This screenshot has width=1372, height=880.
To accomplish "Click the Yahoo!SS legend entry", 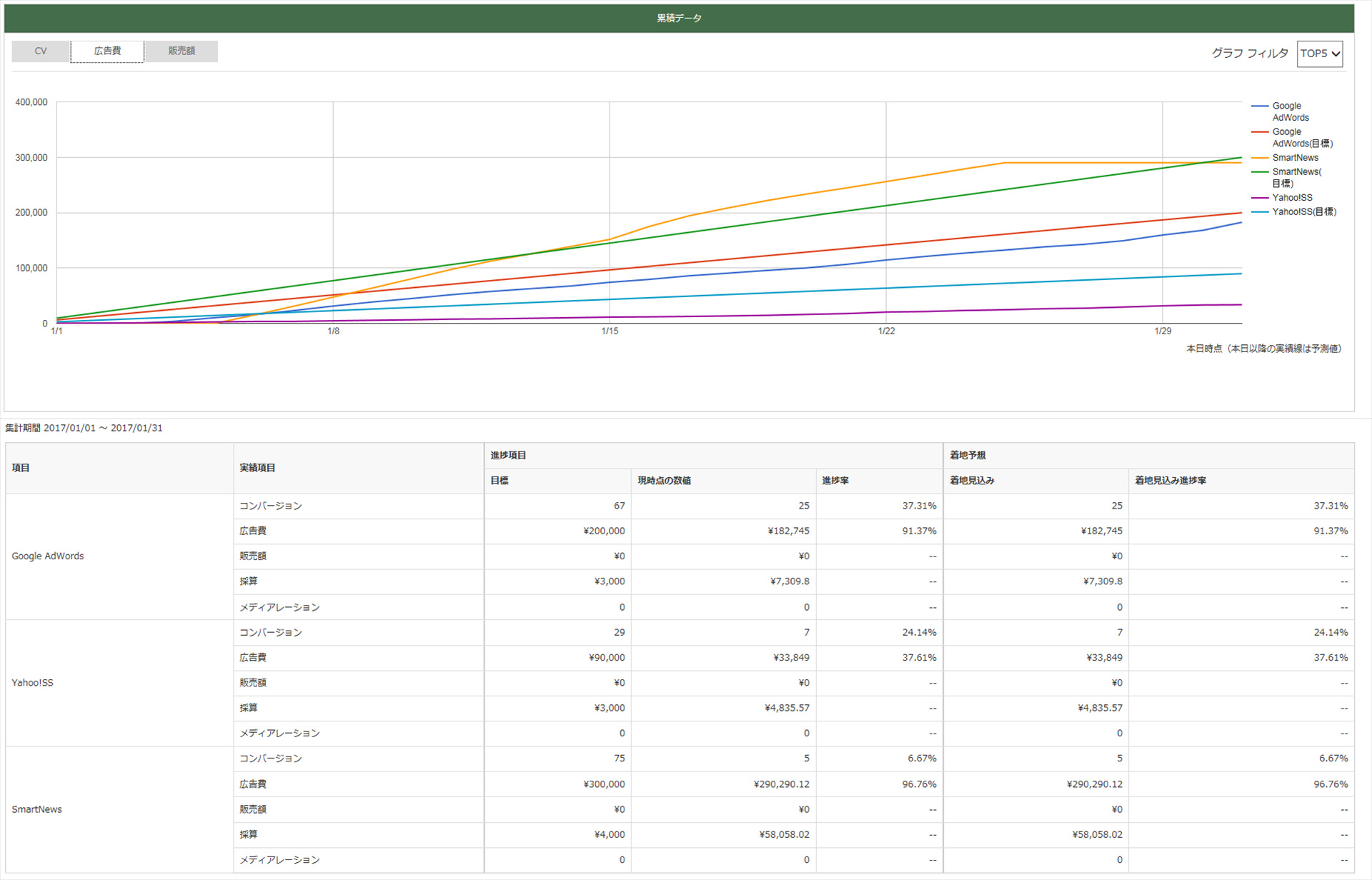I will (x=1291, y=198).
